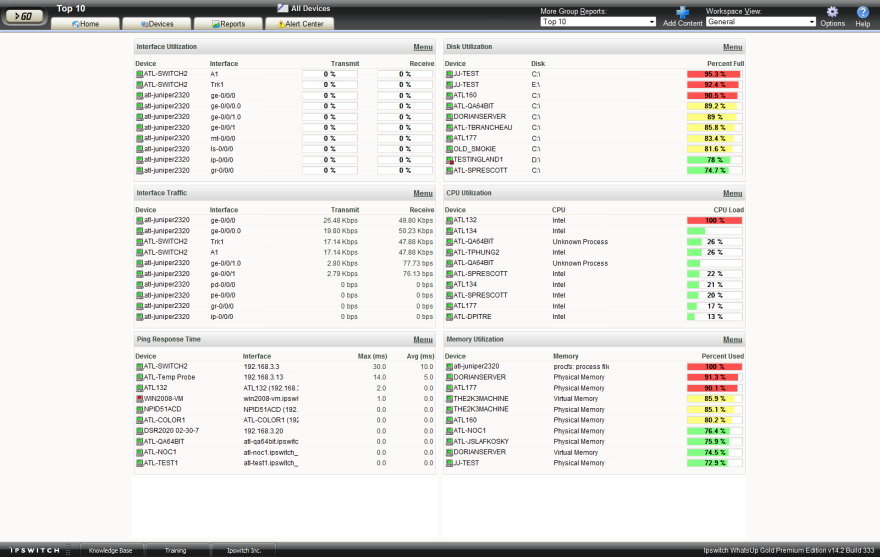Click the GO button

24,16
